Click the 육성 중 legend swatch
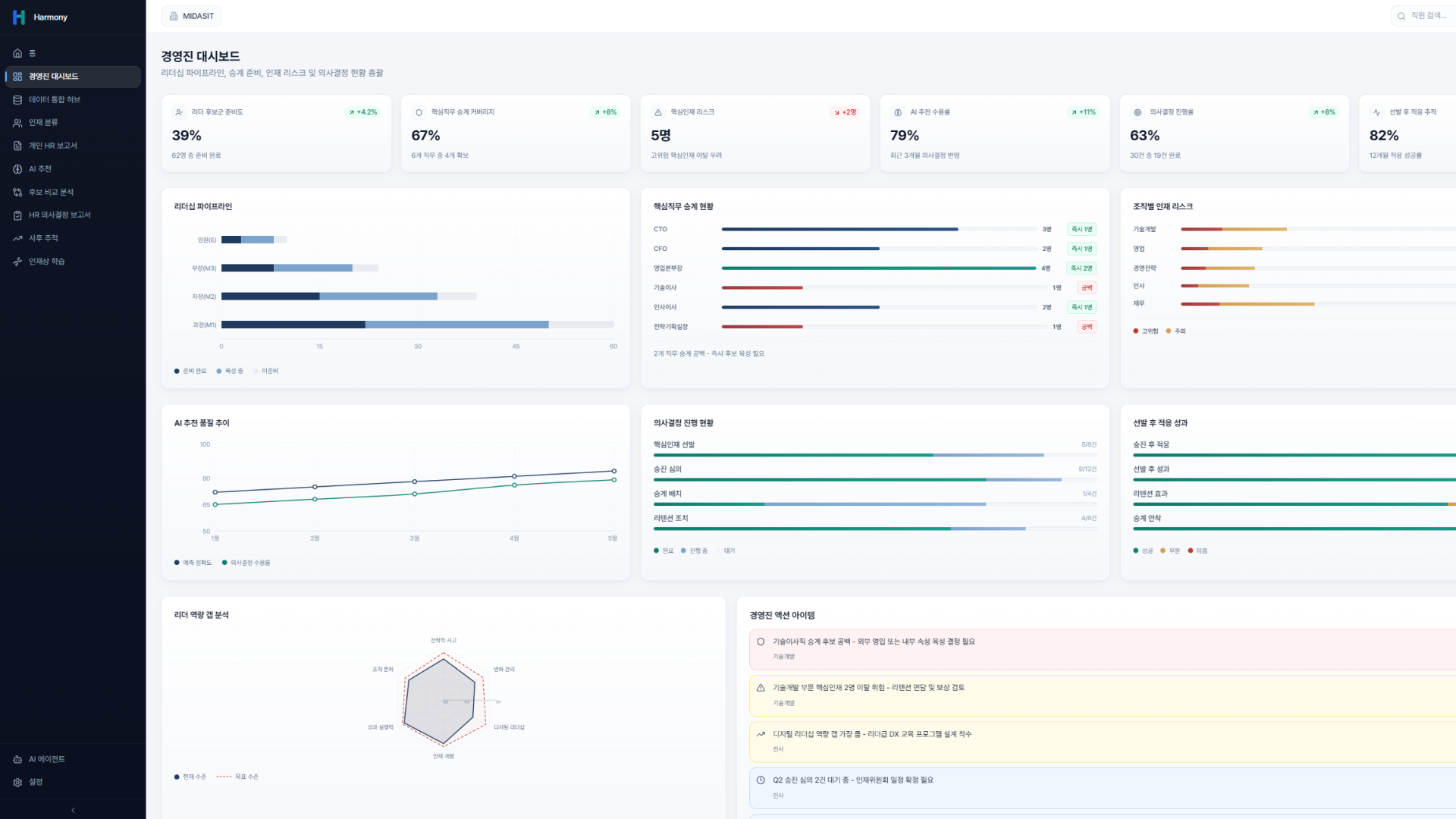Screen dimensions: 1456x819 click(219, 372)
